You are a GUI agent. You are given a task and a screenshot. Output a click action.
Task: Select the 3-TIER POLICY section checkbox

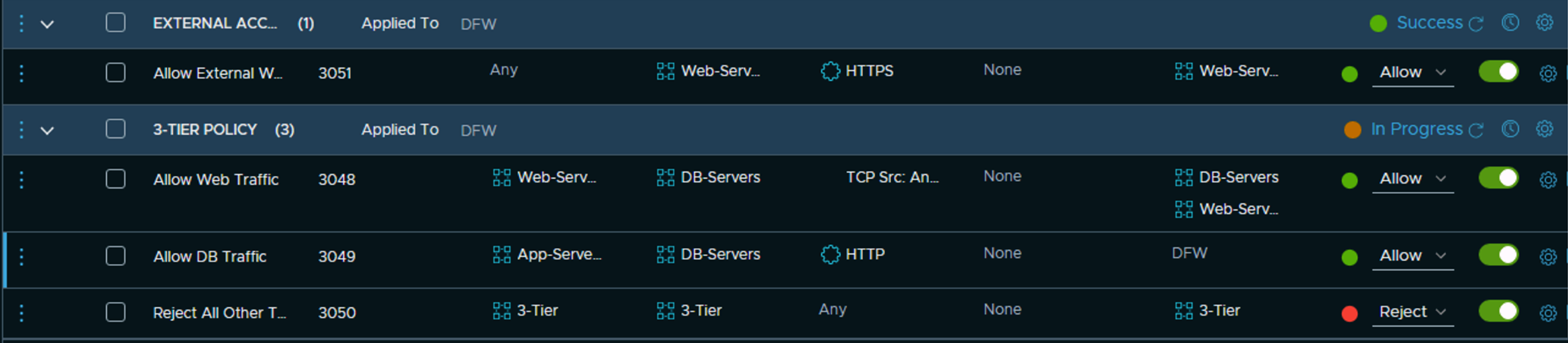click(115, 129)
